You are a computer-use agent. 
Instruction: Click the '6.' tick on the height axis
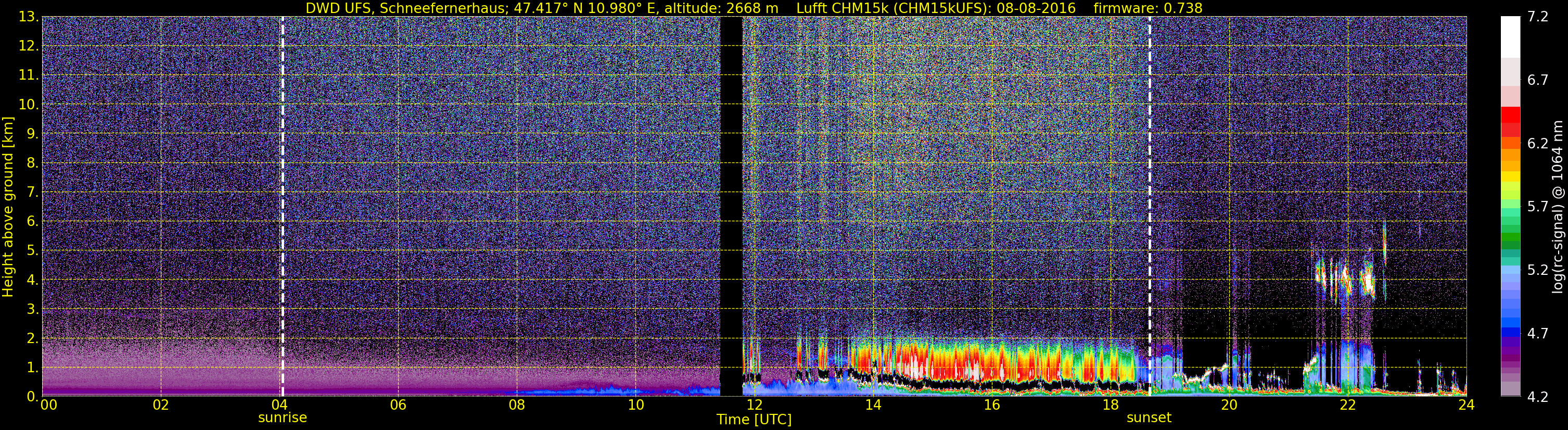pos(33,222)
